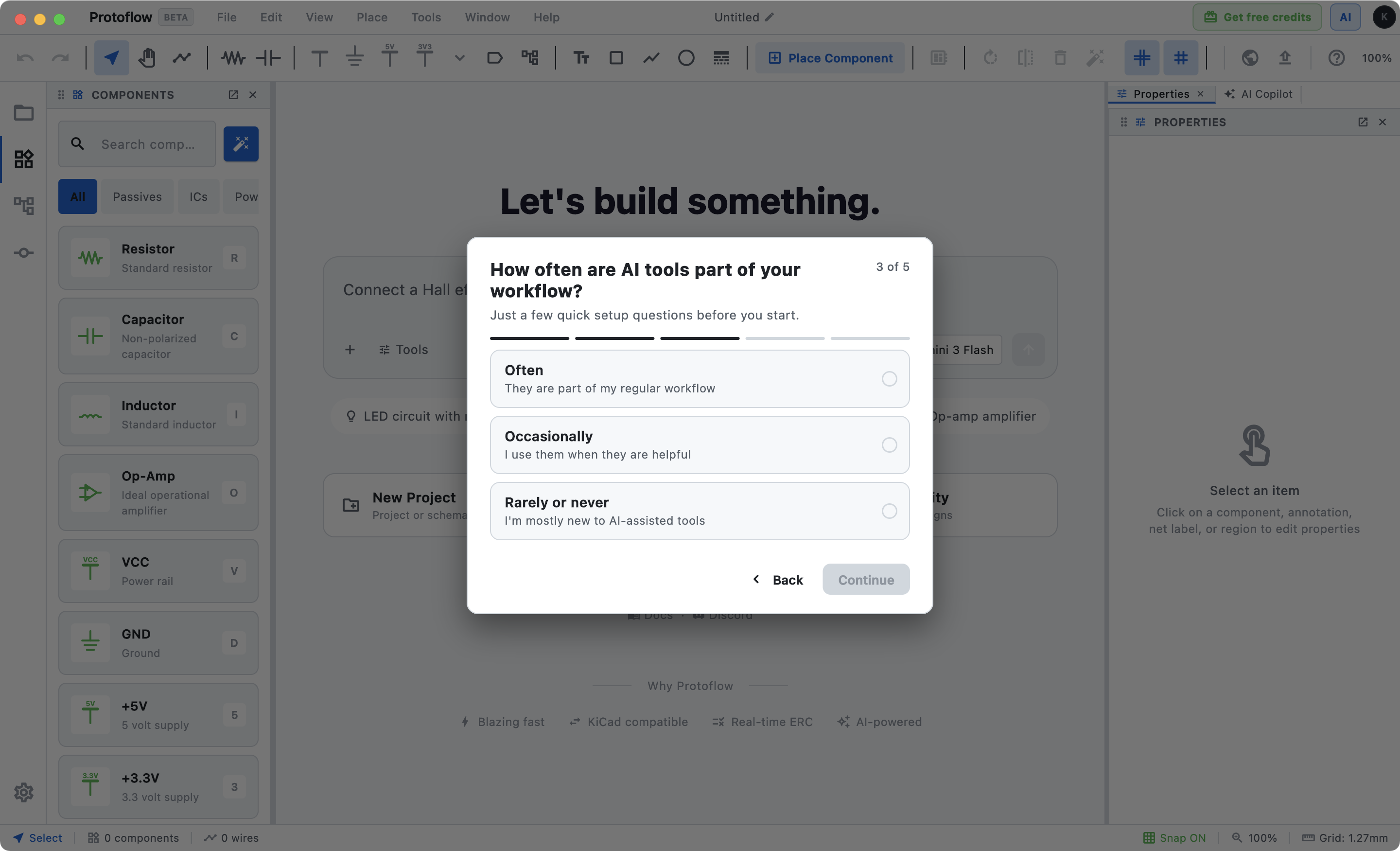The height and width of the screenshot is (851, 1400).
Task: Click the undo arrow
Action: pyautogui.click(x=25, y=57)
